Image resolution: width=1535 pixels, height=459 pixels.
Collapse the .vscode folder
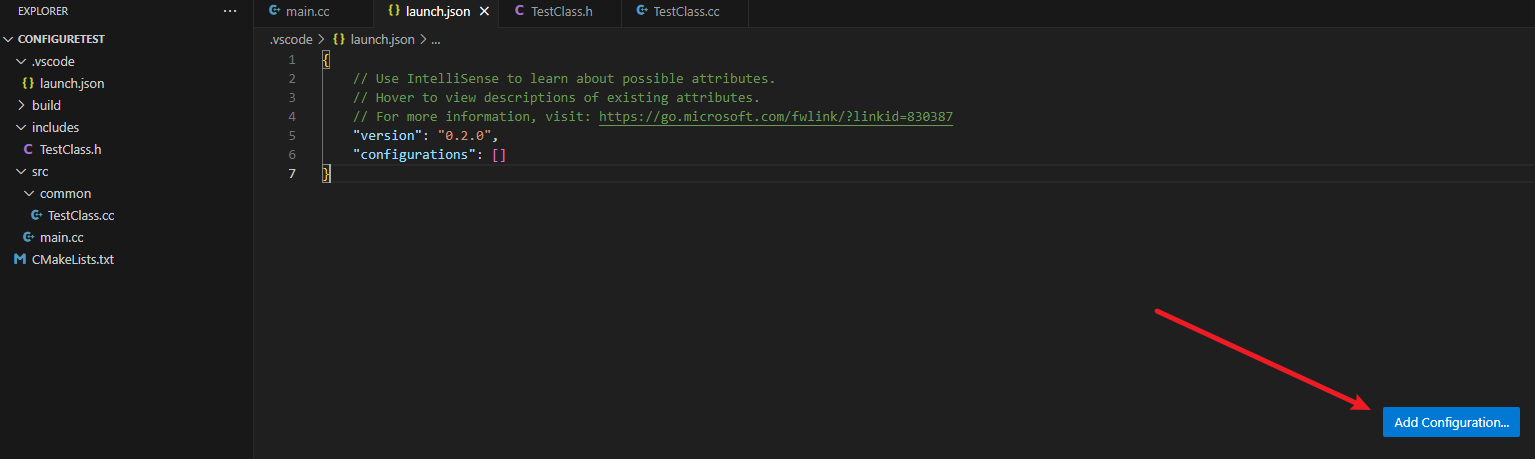(22, 61)
